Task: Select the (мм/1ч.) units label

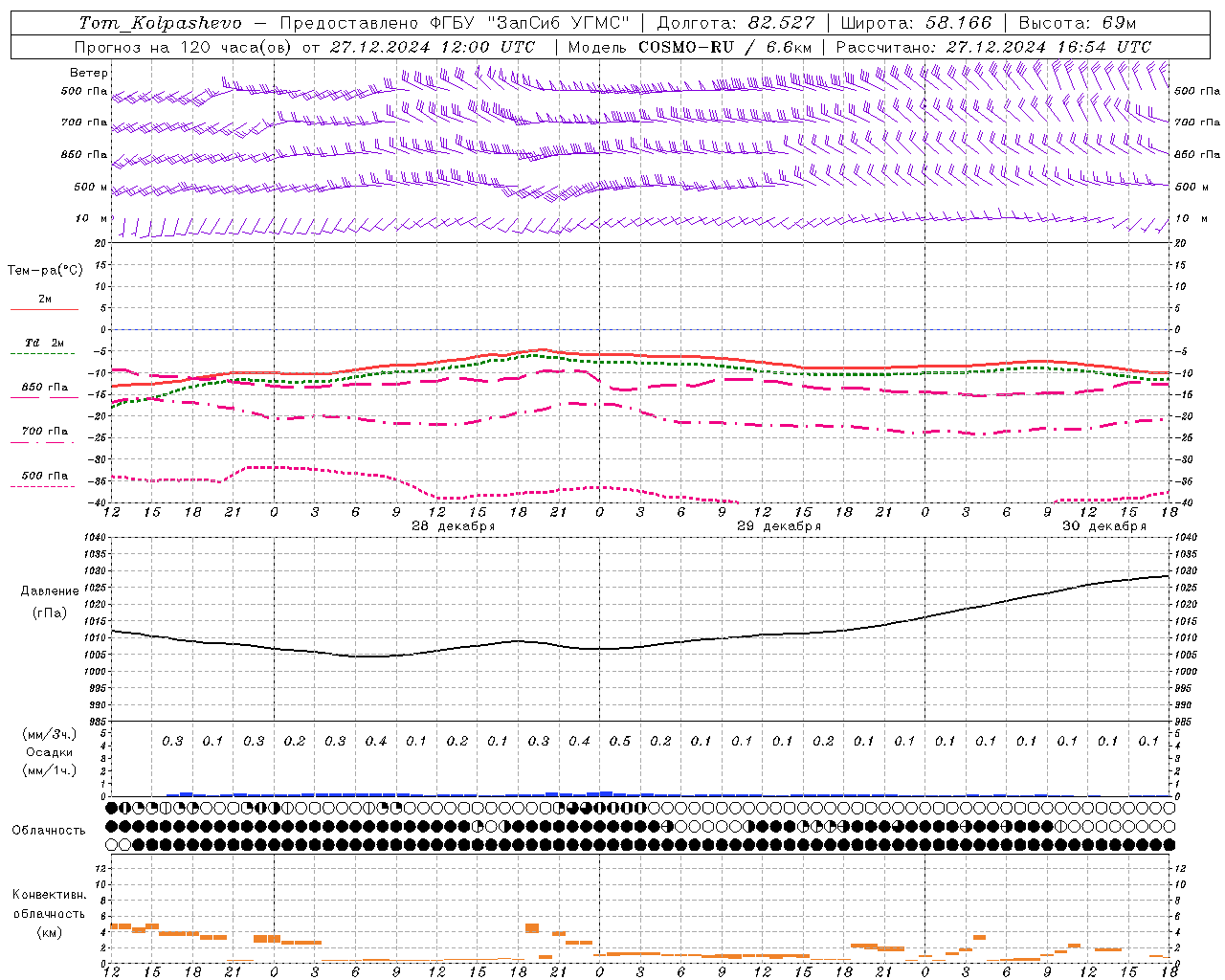Action: 50,770
